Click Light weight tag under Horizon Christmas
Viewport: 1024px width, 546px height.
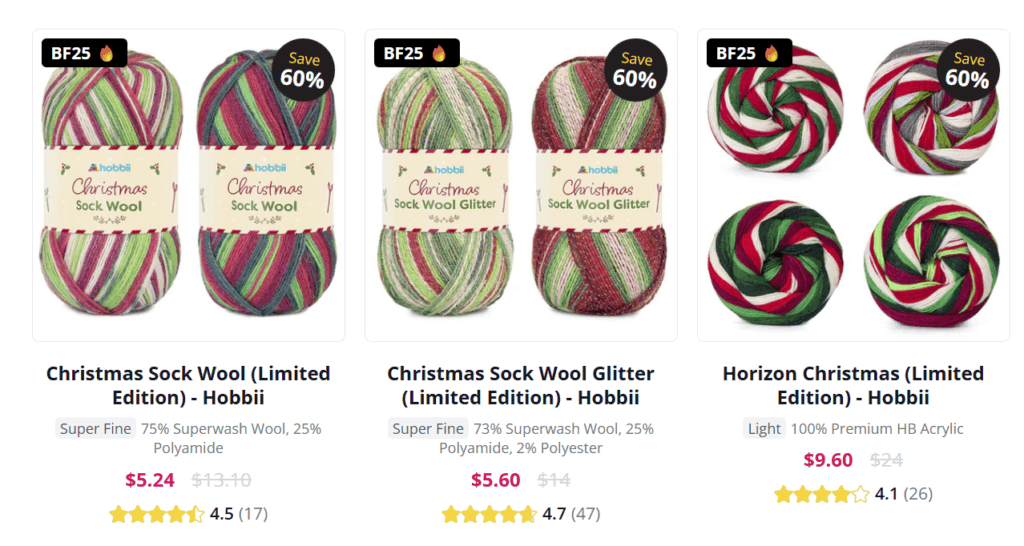click(764, 429)
